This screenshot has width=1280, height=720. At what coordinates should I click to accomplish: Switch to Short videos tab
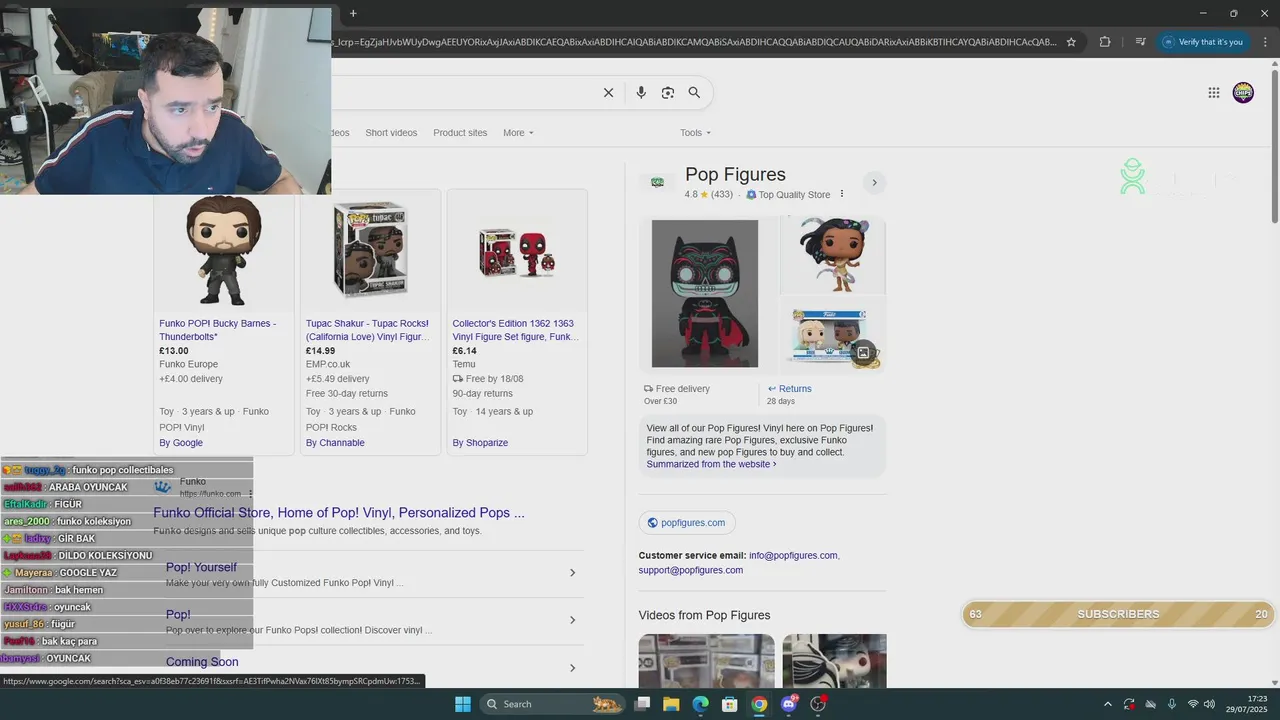tap(391, 133)
